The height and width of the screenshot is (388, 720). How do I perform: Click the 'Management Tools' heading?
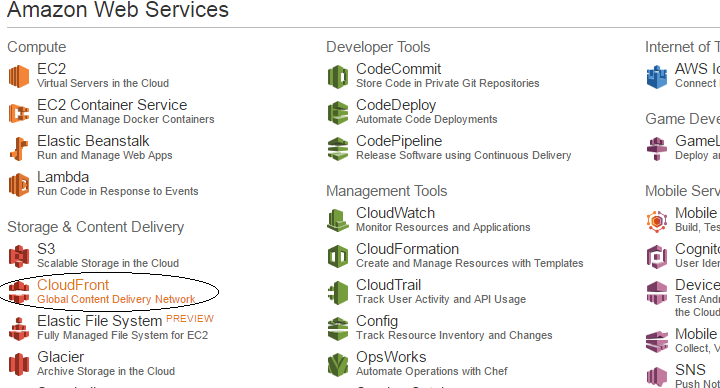[387, 191]
